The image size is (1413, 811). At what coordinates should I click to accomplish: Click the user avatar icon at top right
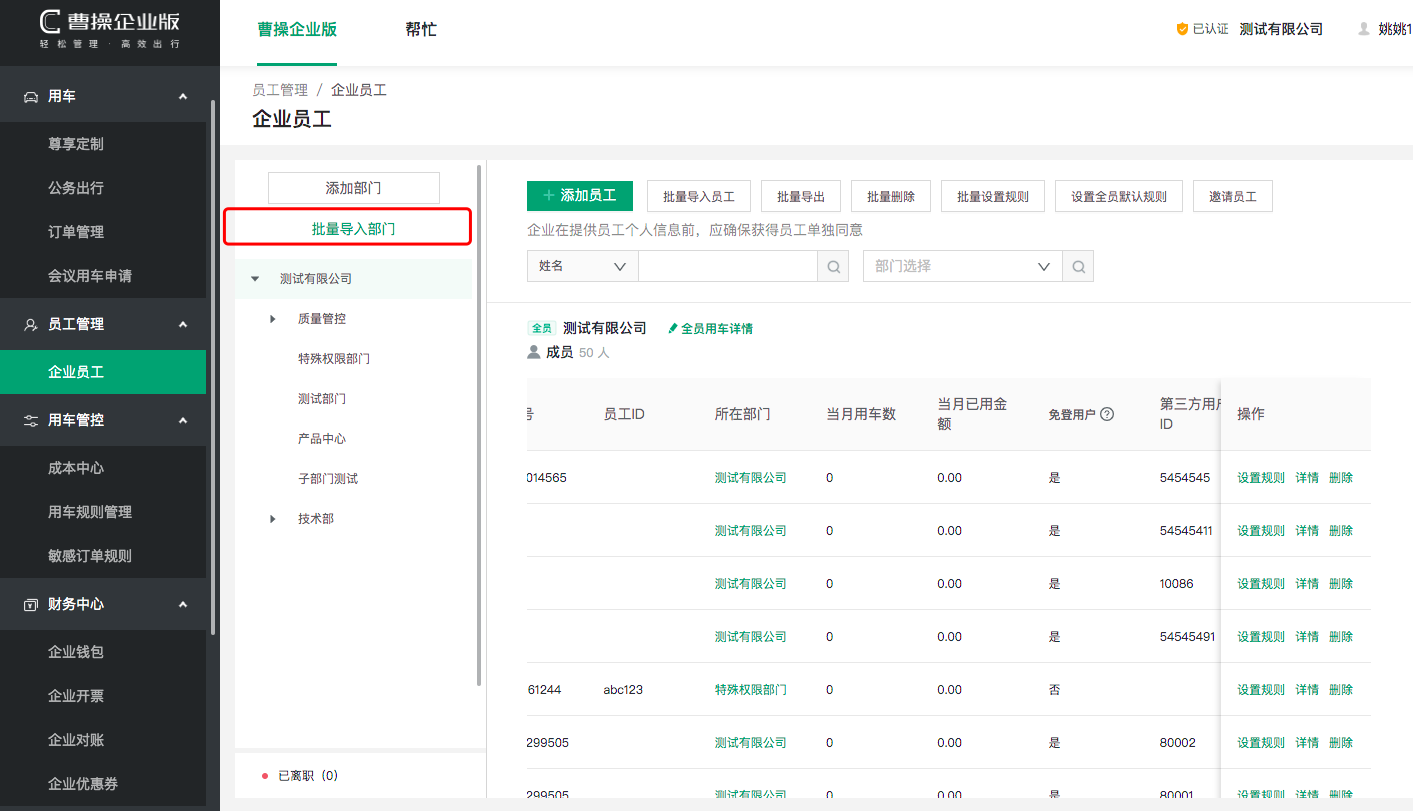[x=1363, y=30]
